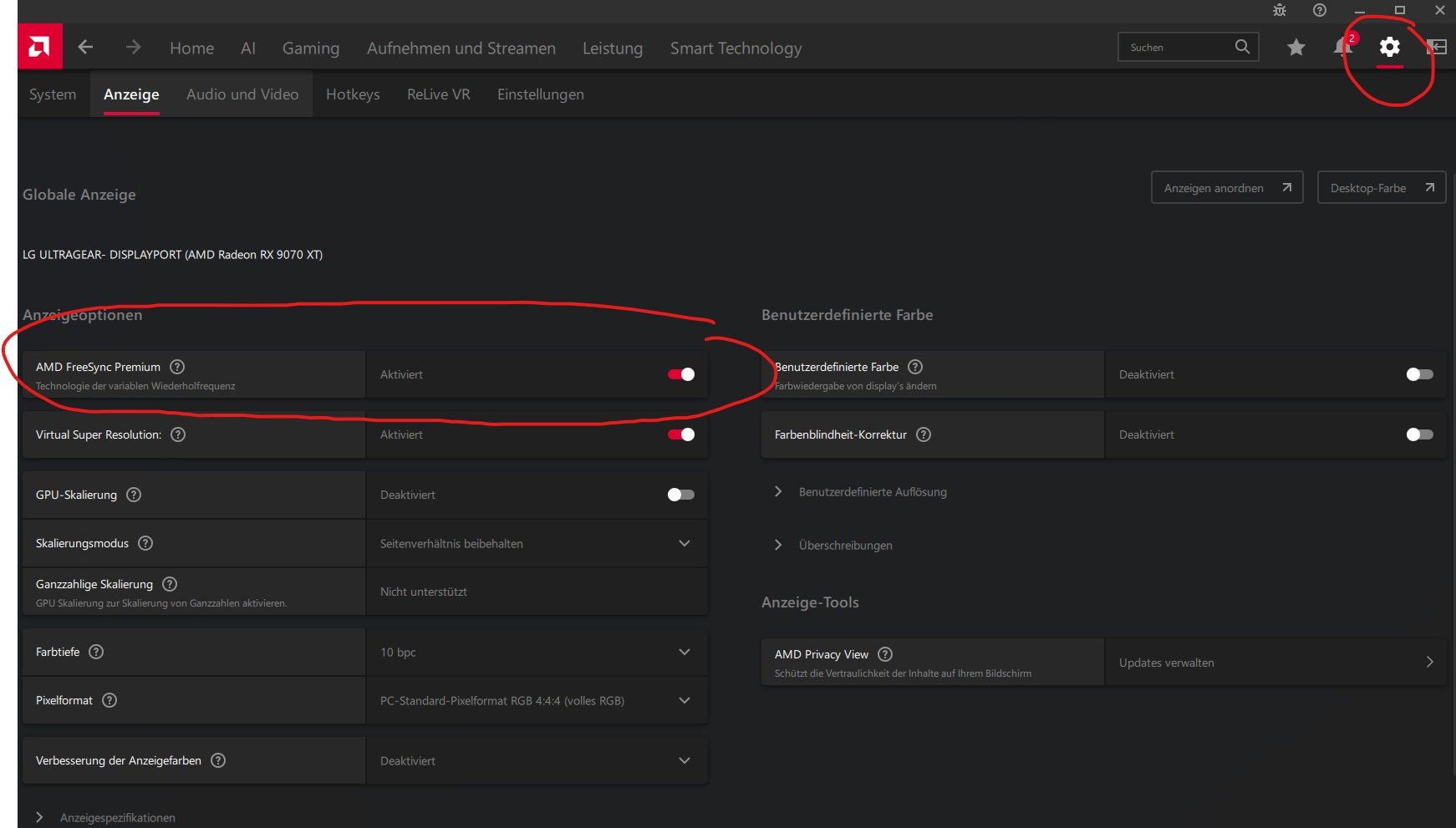Image resolution: width=1456 pixels, height=828 pixels.
Task: Show help for Pixelformat
Action: coord(109,700)
